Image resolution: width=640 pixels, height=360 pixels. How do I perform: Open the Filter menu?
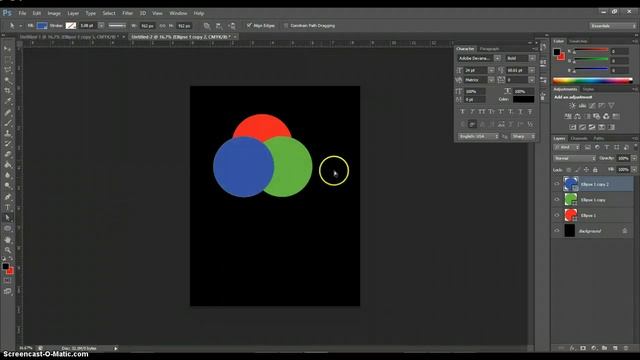(x=127, y=13)
